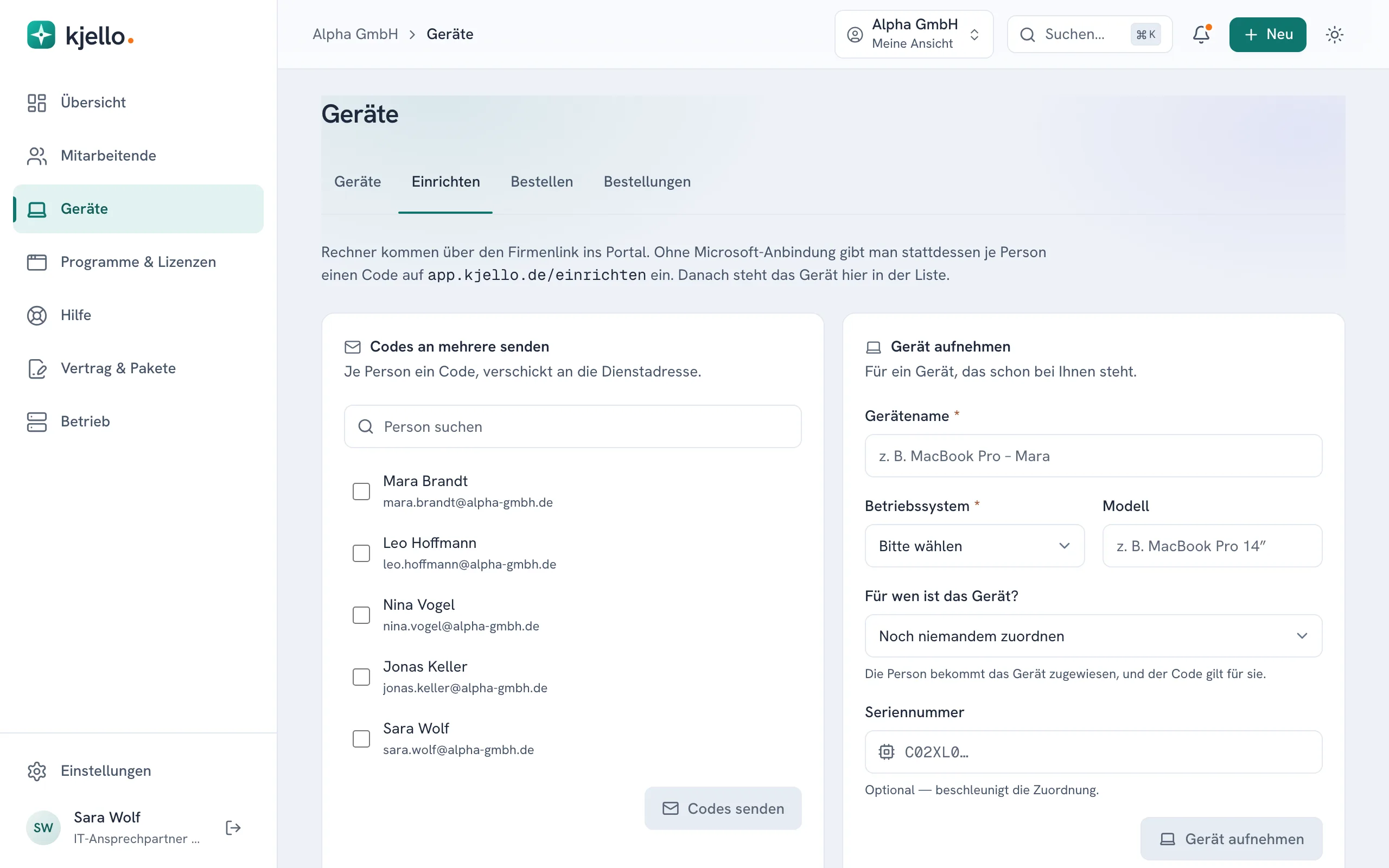Click the Modell input field

(x=1212, y=546)
